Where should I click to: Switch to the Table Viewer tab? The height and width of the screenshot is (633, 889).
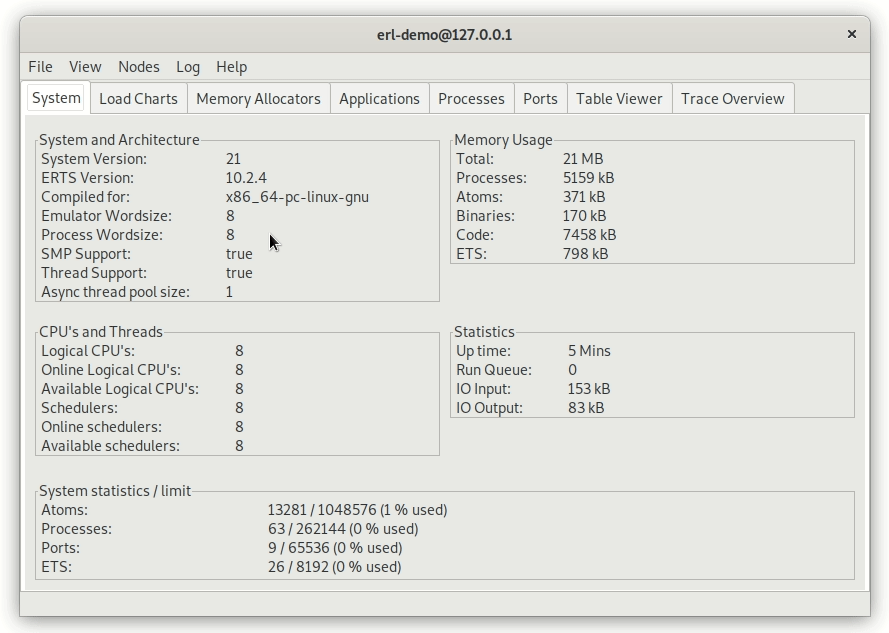619,99
